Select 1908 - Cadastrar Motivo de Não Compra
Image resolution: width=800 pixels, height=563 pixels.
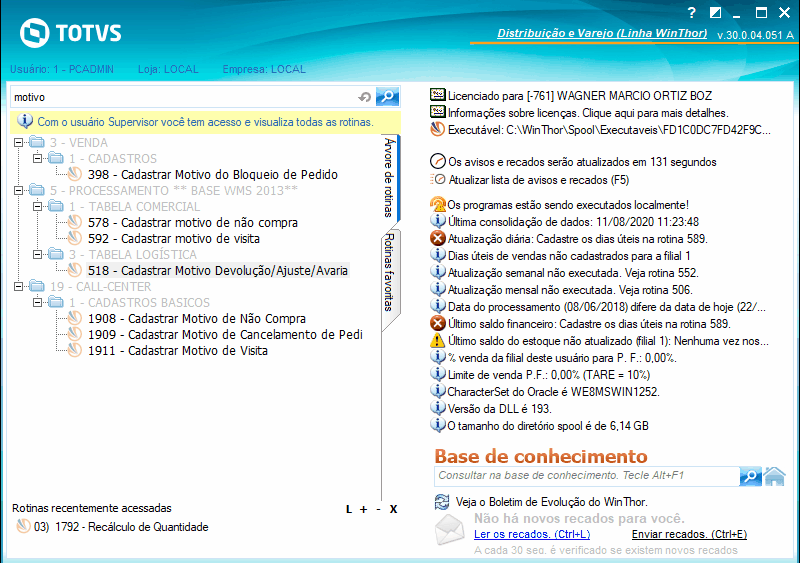[x=197, y=319]
